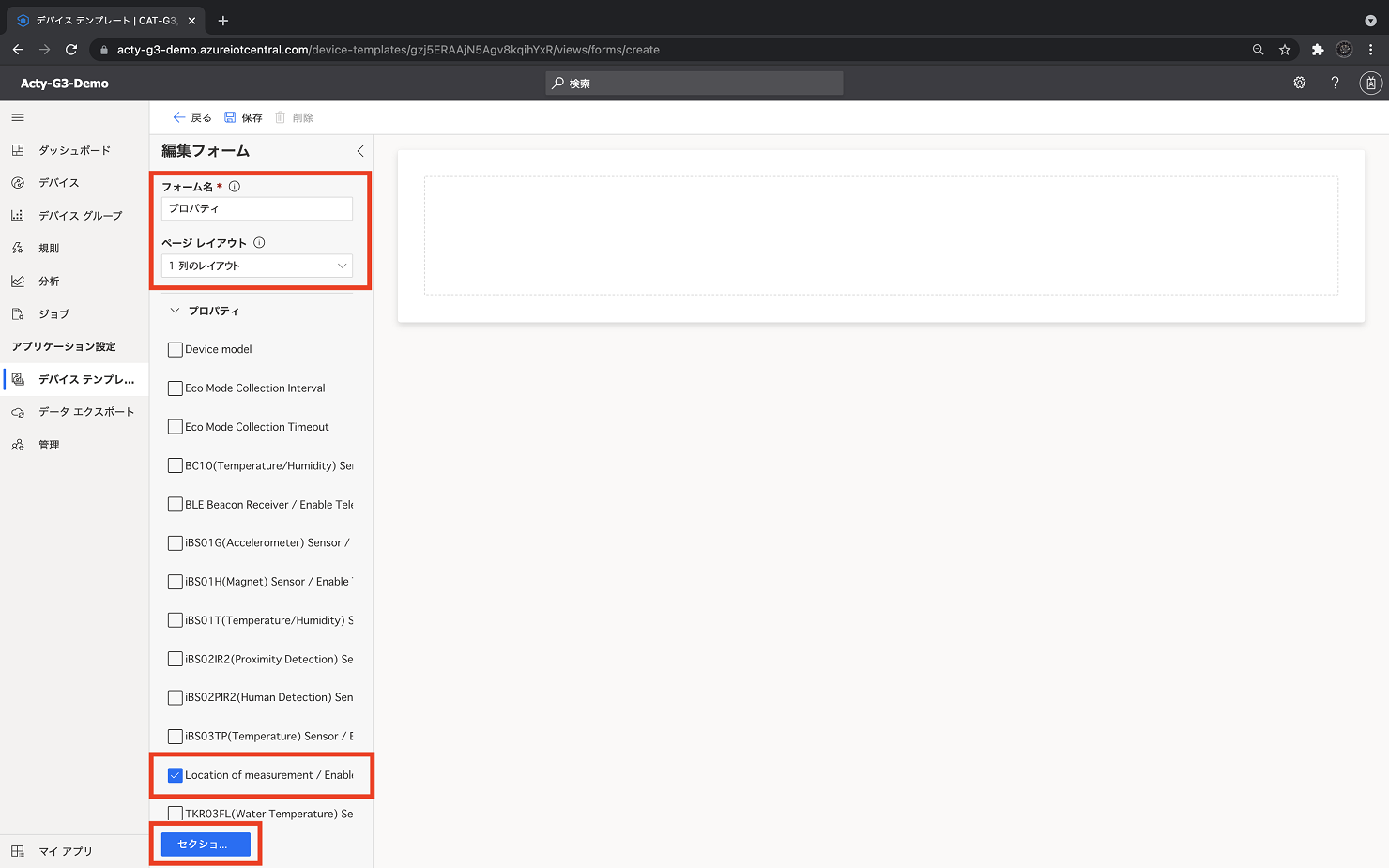Viewport: 1389px width, 868px height.
Task: Click the browser zoom magnifier icon
Action: pos(1258,50)
